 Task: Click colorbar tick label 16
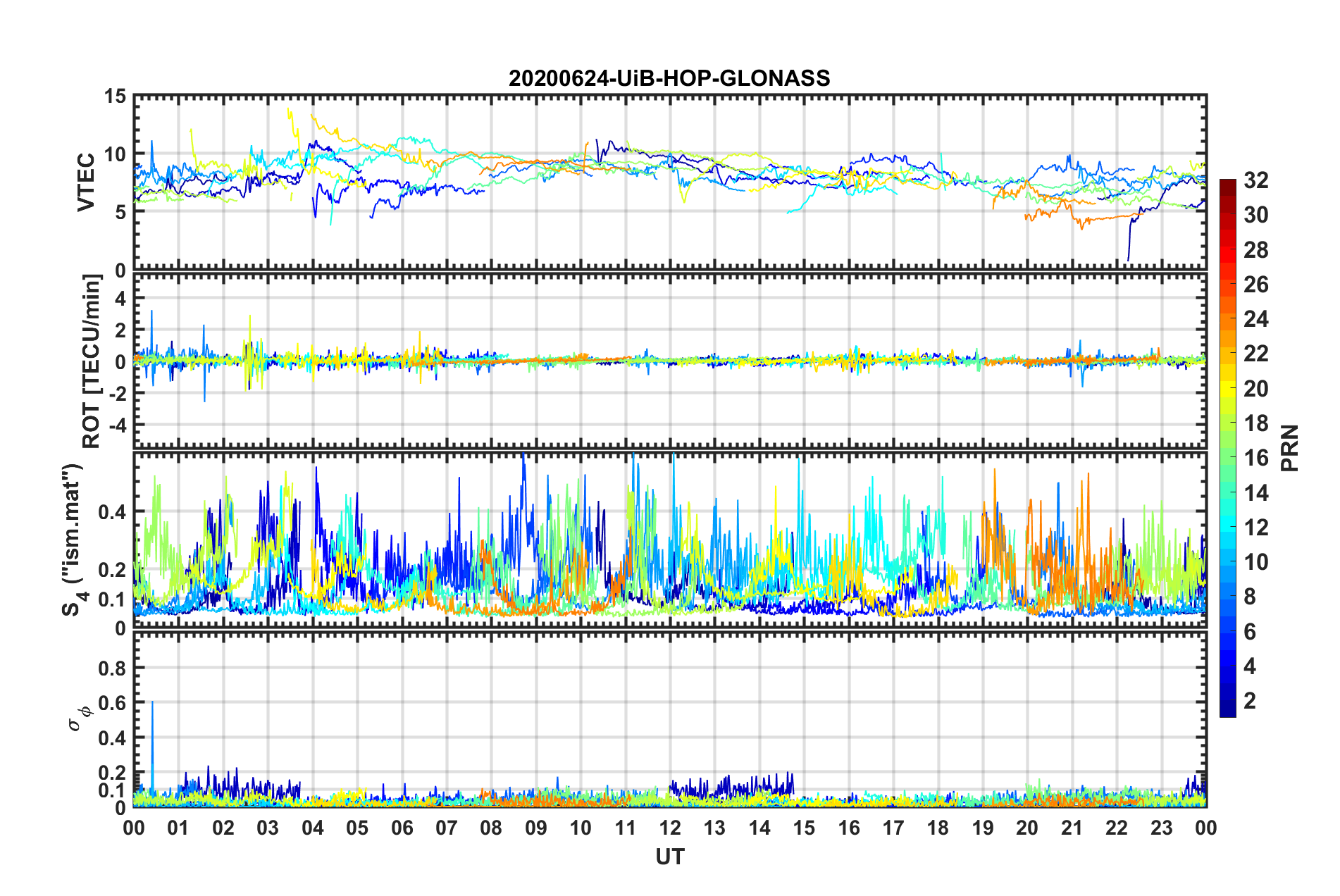point(1256,458)
